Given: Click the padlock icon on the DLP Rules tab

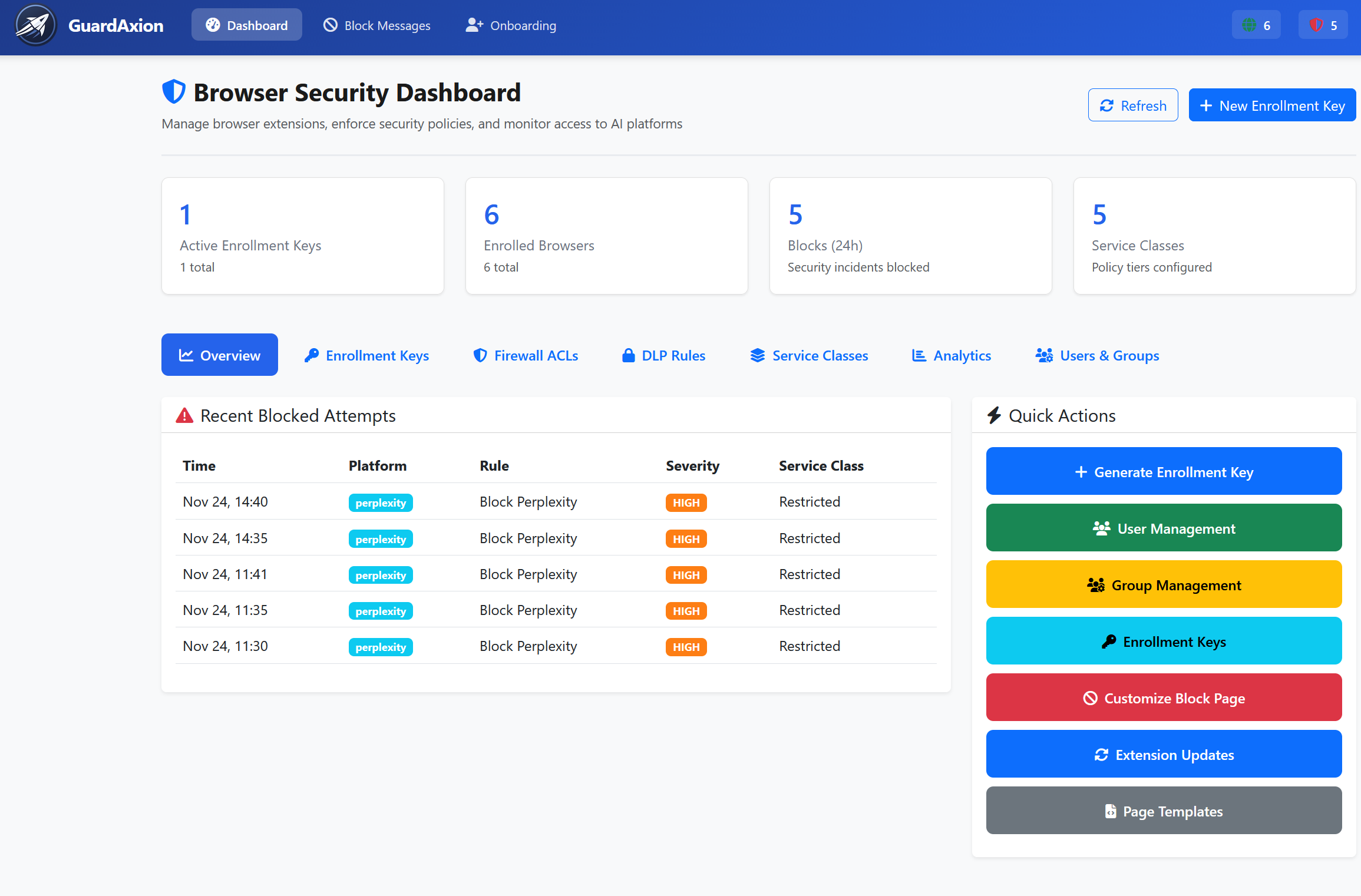Looking at the screenshot, I should click(x=628, y=355).
